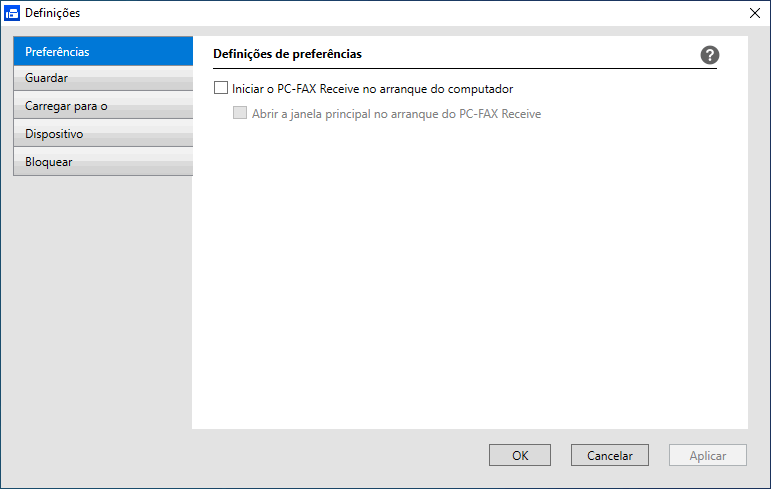
Task: Click the Cancelar button
Action: click(610, 455)
